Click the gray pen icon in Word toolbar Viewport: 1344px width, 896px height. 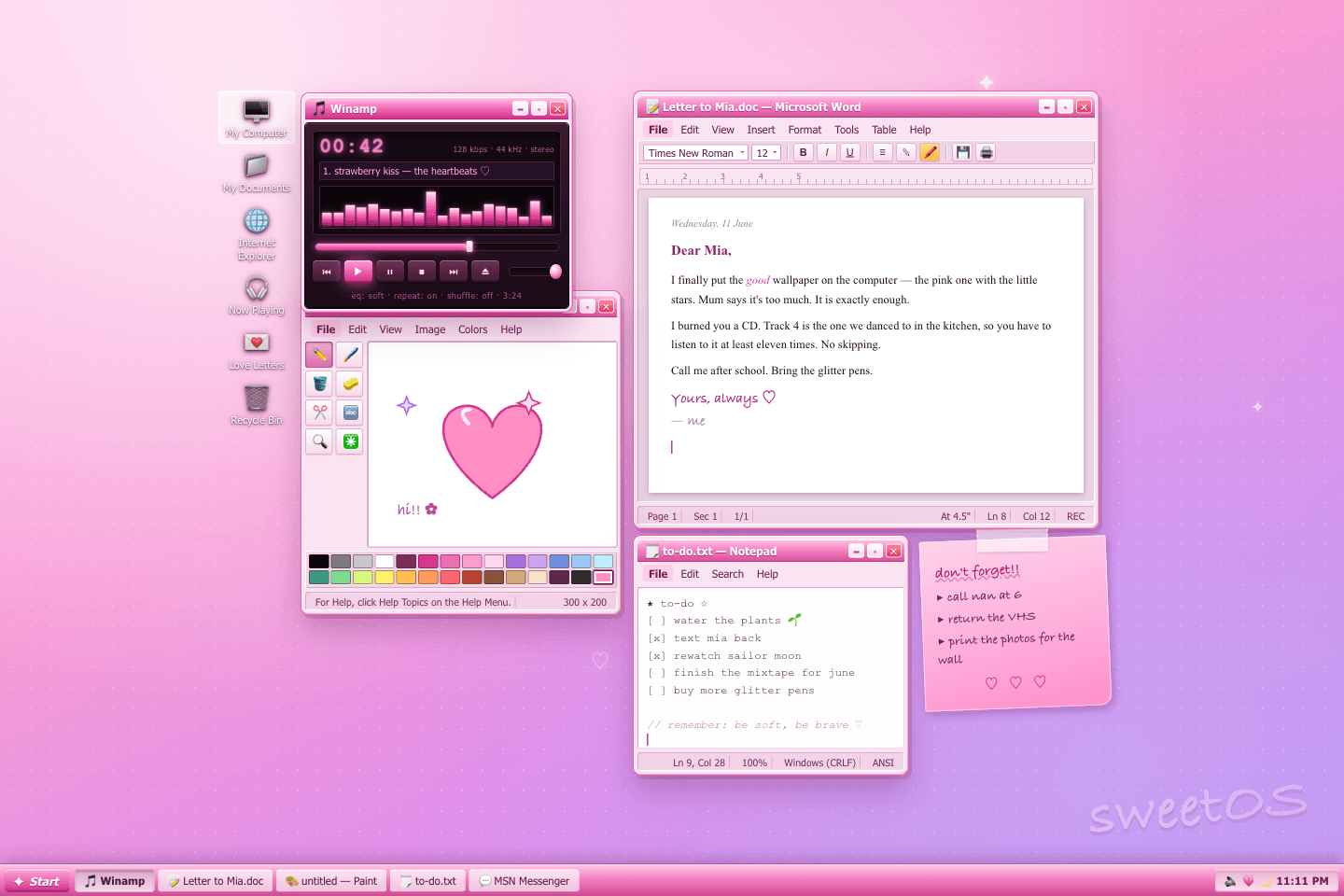(905, 152)
